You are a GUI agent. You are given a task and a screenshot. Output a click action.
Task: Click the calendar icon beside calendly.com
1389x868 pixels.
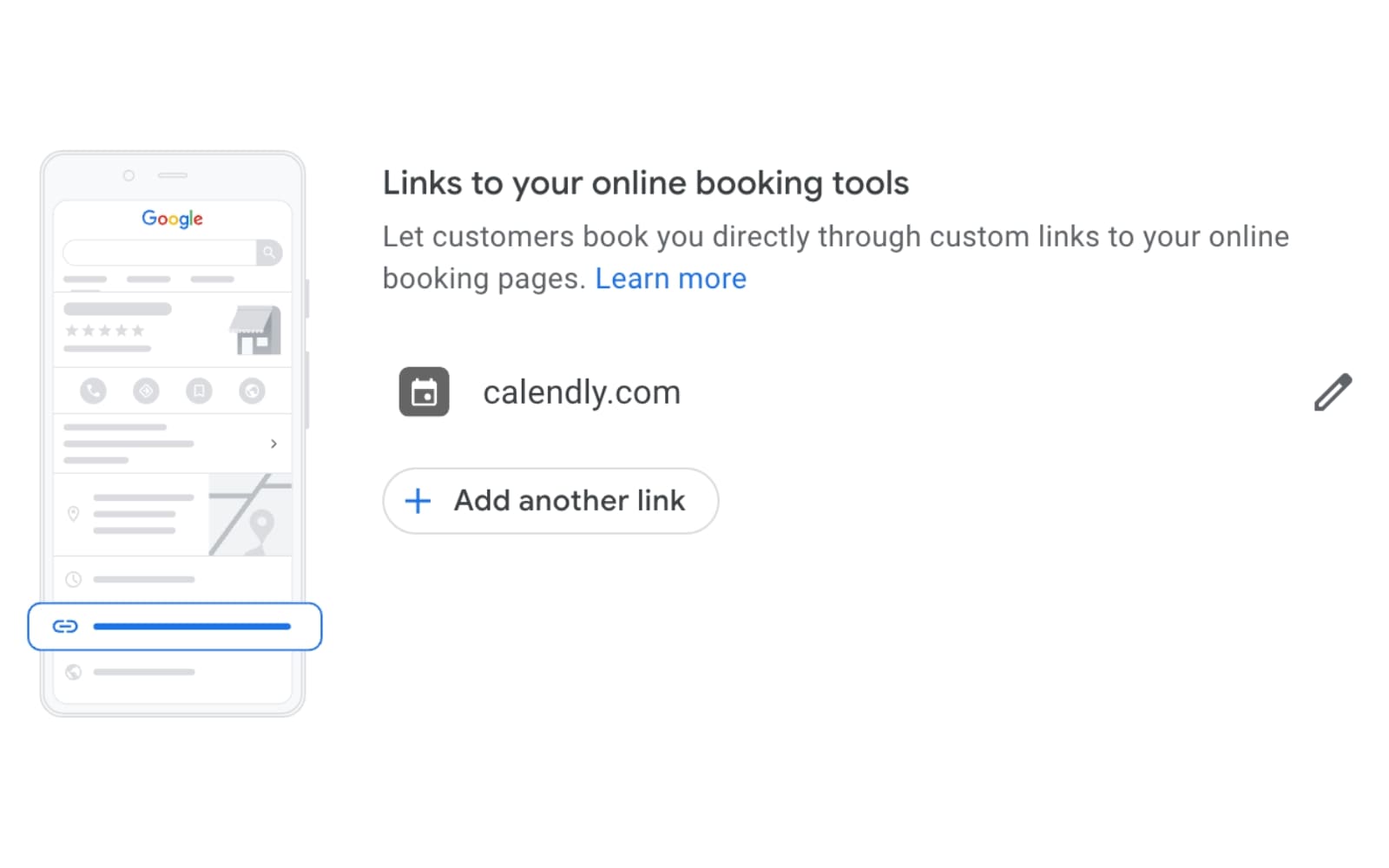coord(424,392)
